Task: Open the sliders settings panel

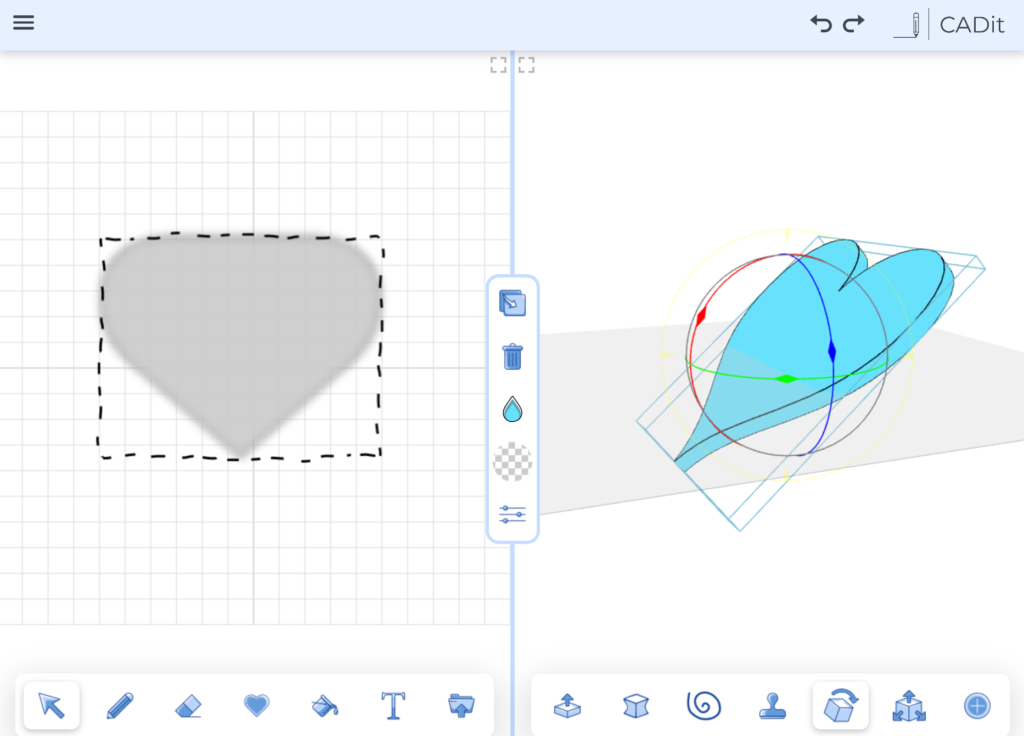Action: point(513,514)
